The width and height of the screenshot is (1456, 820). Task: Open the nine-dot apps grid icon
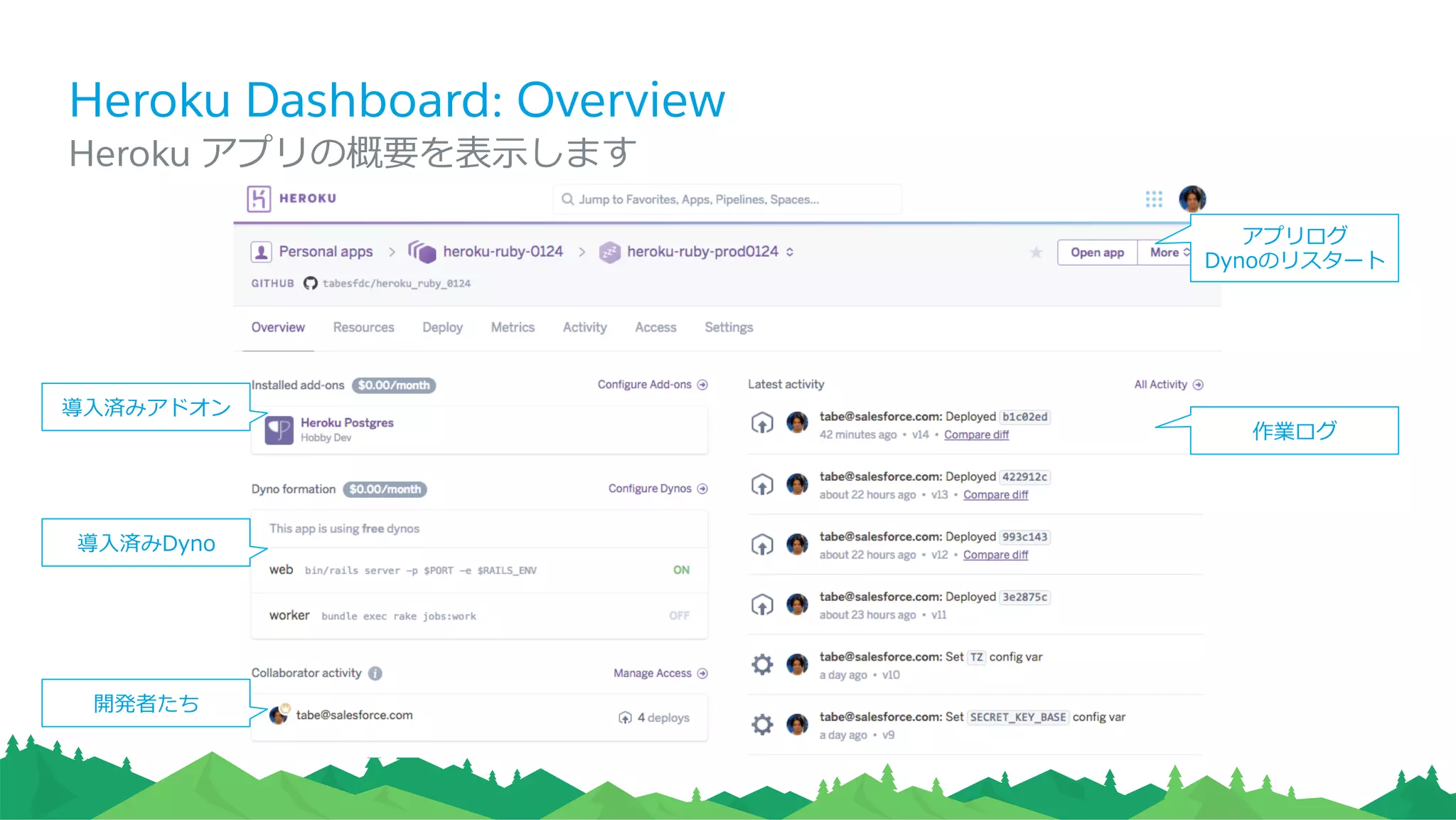1154,199
